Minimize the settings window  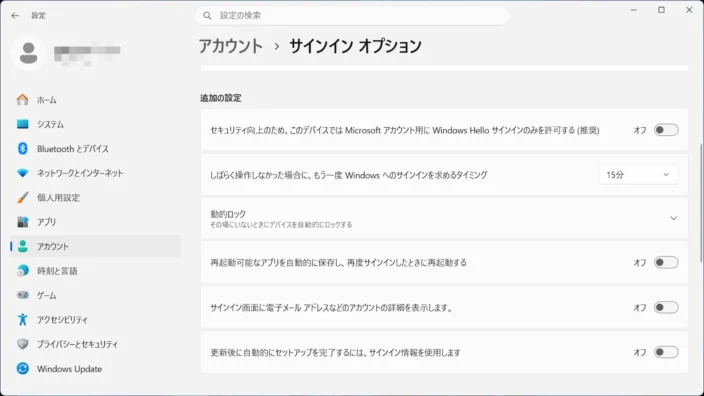[634, 10]
